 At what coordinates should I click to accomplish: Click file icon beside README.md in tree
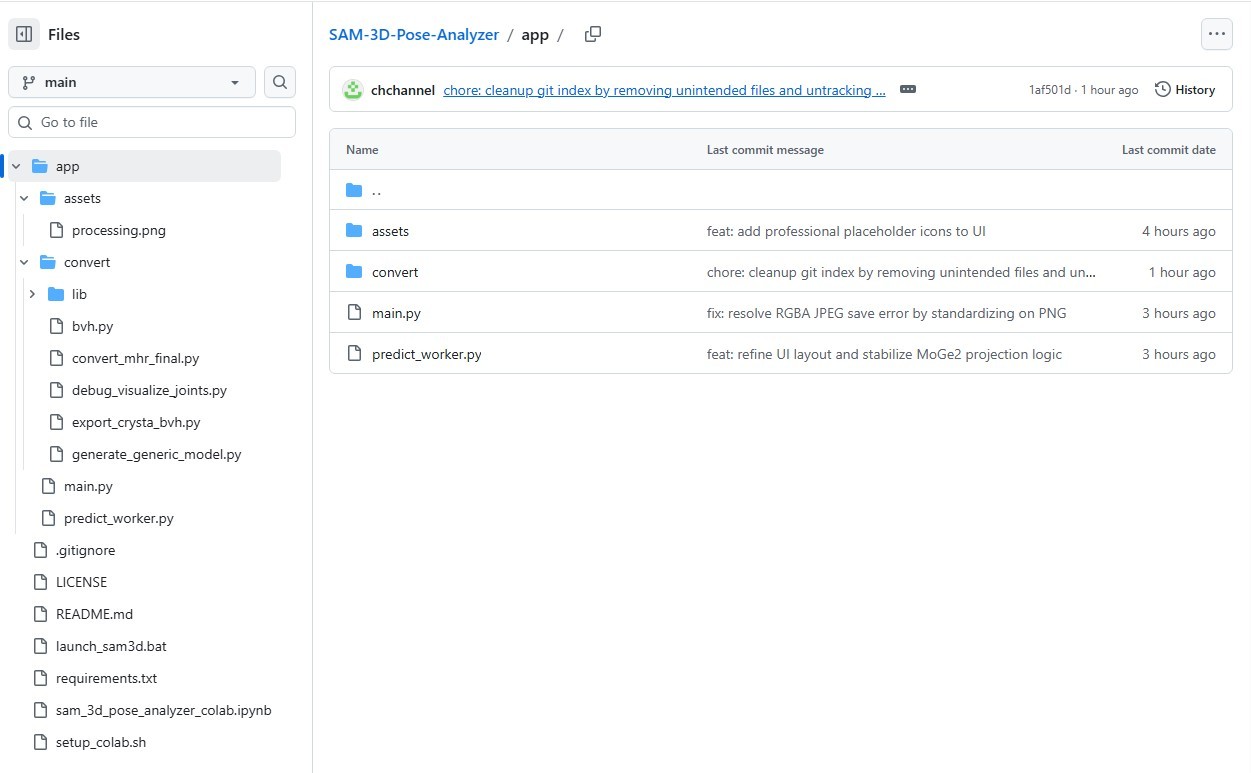pos(40,614)
